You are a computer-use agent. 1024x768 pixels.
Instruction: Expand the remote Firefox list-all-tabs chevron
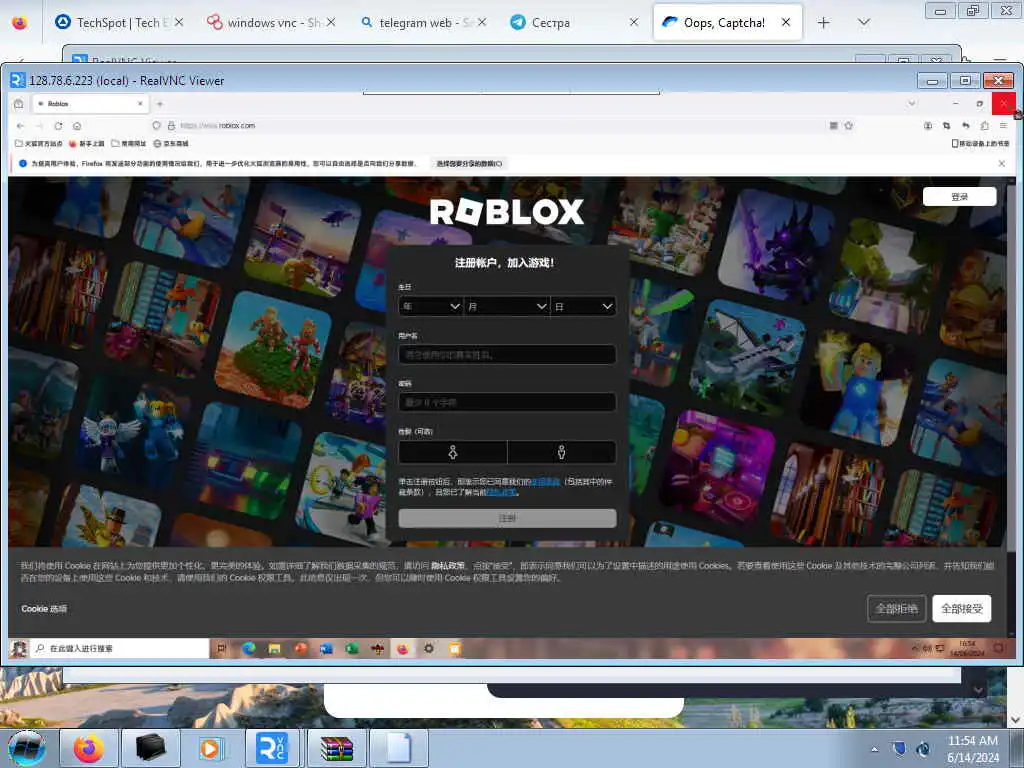coord(912,104)
